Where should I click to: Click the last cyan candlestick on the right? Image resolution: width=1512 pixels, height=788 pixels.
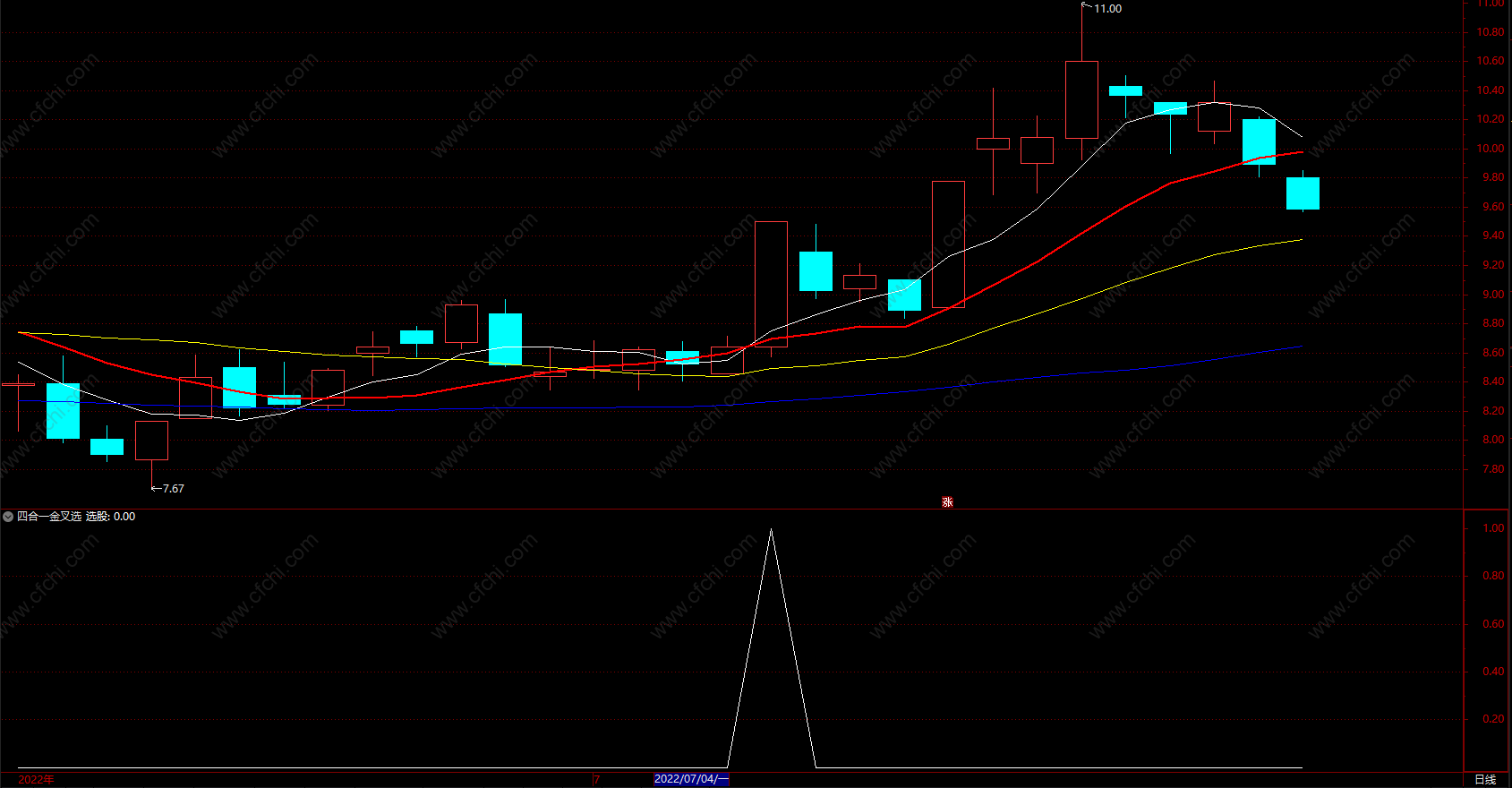tap(1303, 193)
